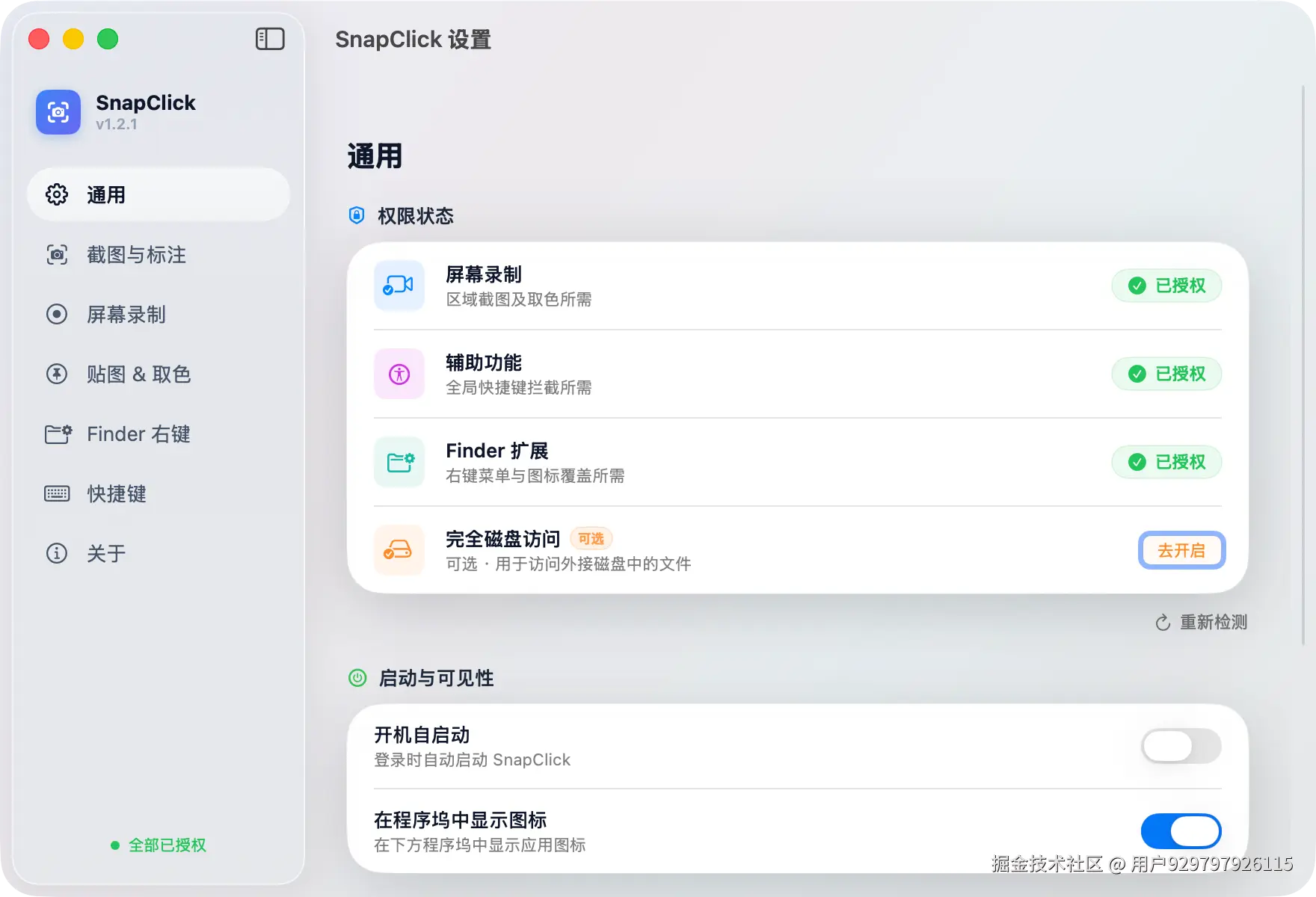Viewport: 1316px width, 897px height.
Task: Click the keyboard icon beside 快捷键
Action: (57, 493)
